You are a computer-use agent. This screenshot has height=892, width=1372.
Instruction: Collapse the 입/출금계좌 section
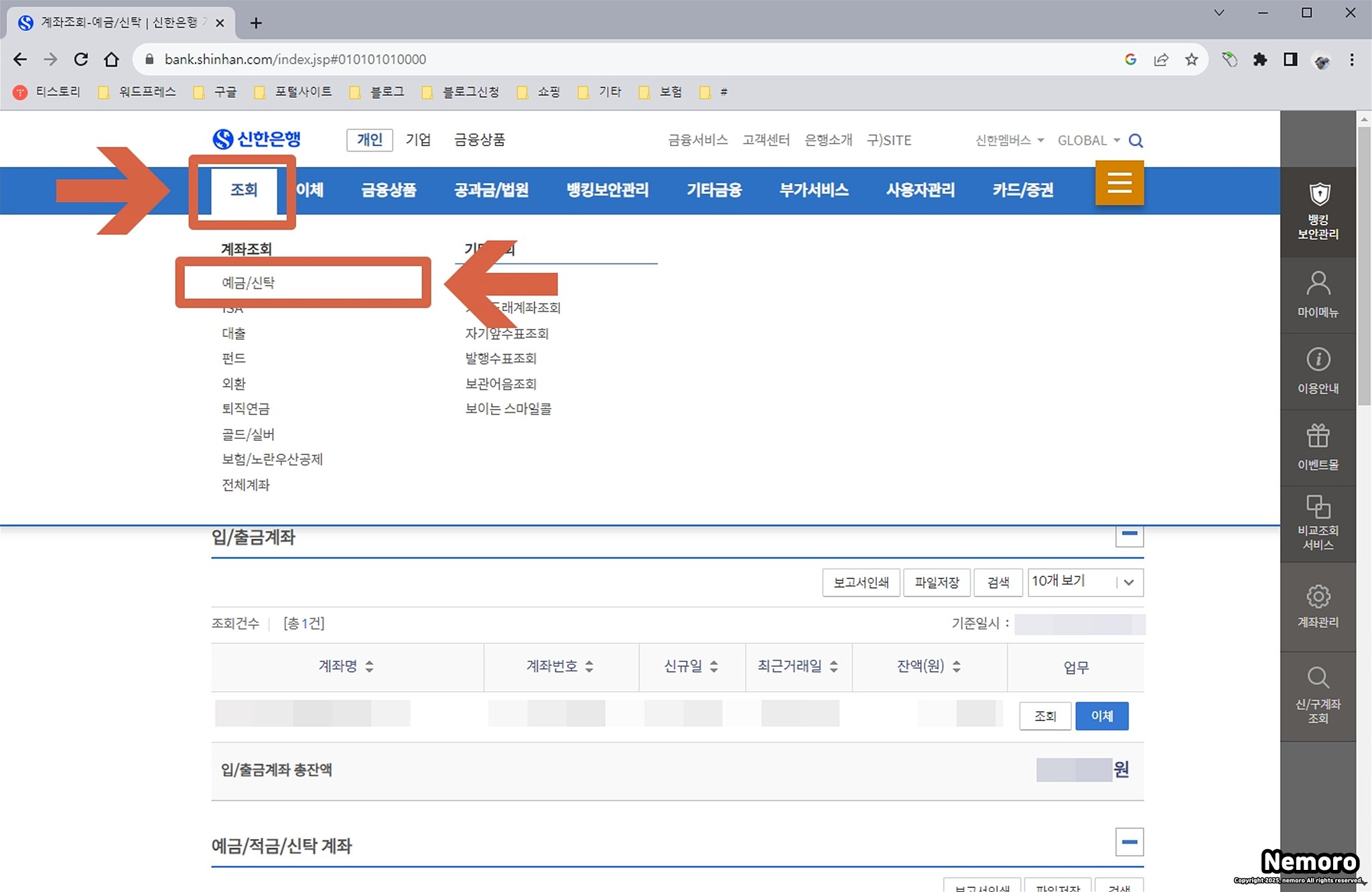point(1129,534)
